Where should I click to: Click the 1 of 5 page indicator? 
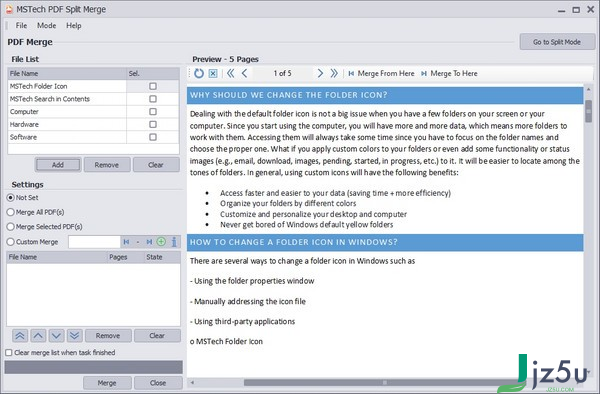(x=282, y=73)
